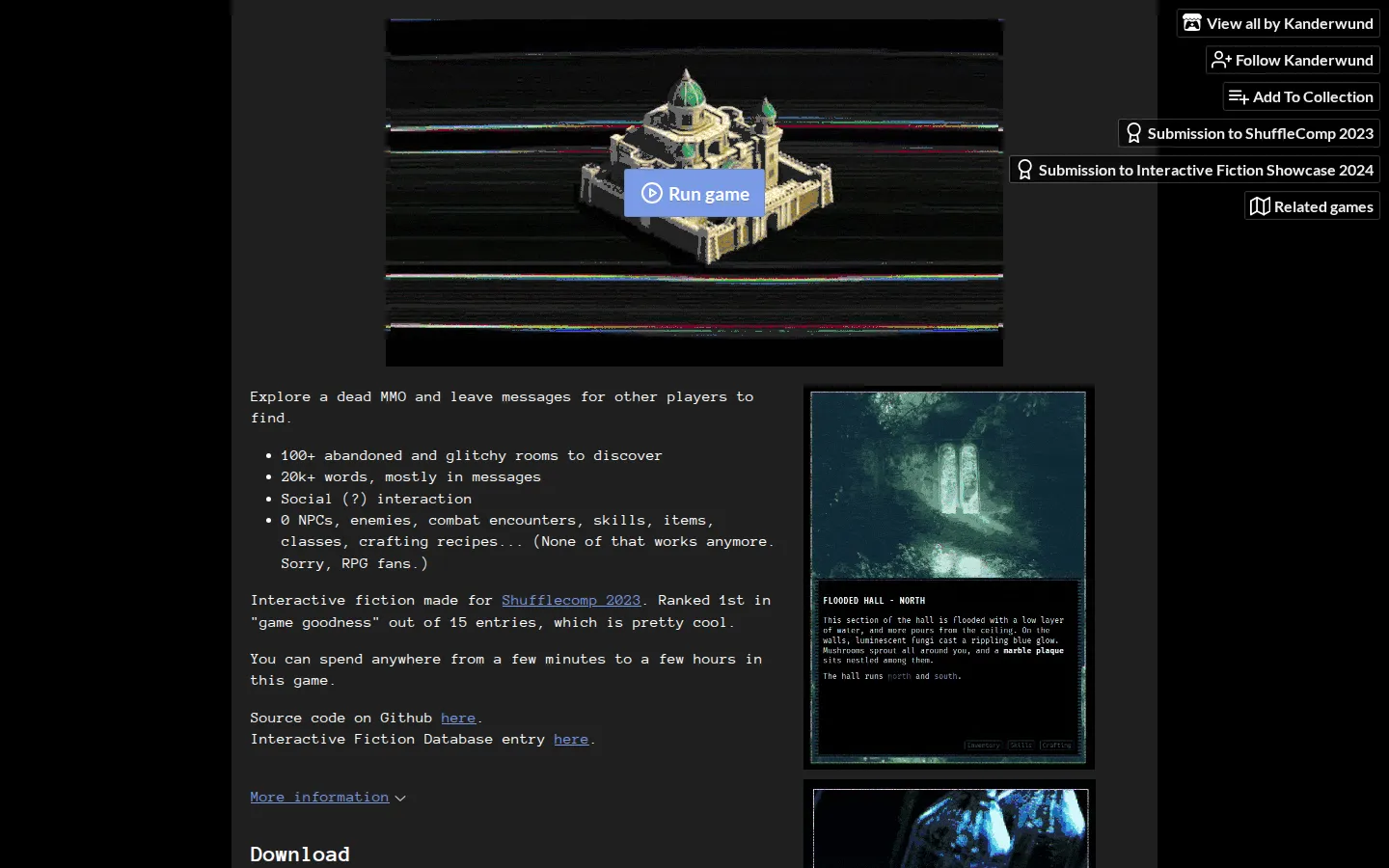Click View all by Kanderwund button text

point(1290,23)
